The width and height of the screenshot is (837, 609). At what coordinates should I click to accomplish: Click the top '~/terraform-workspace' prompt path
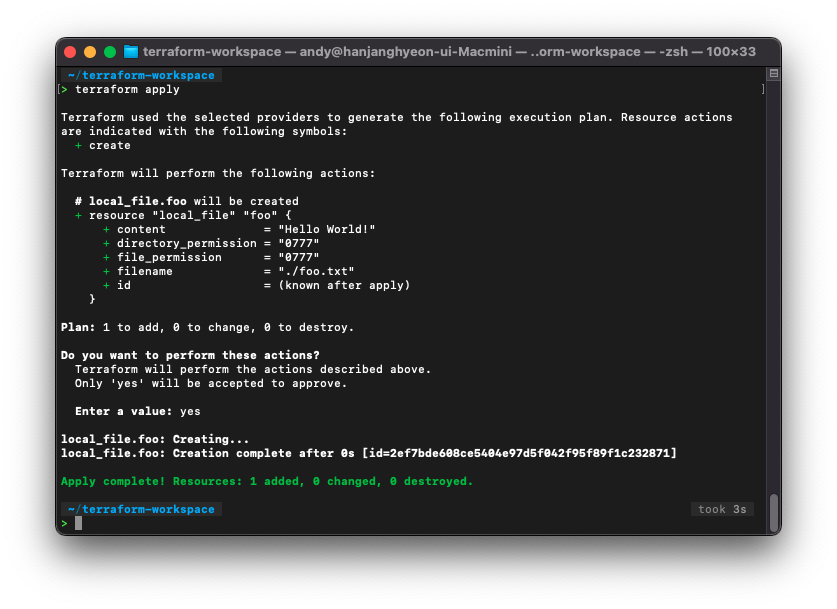141,75
